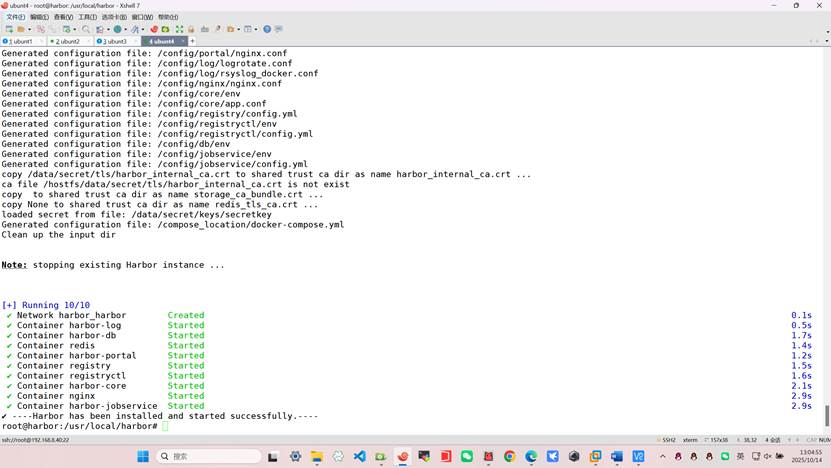The height and width of the screenshot is (468, 831).
Task: Expand the layout panes dropdown arrow
Action: pos(256,29)
